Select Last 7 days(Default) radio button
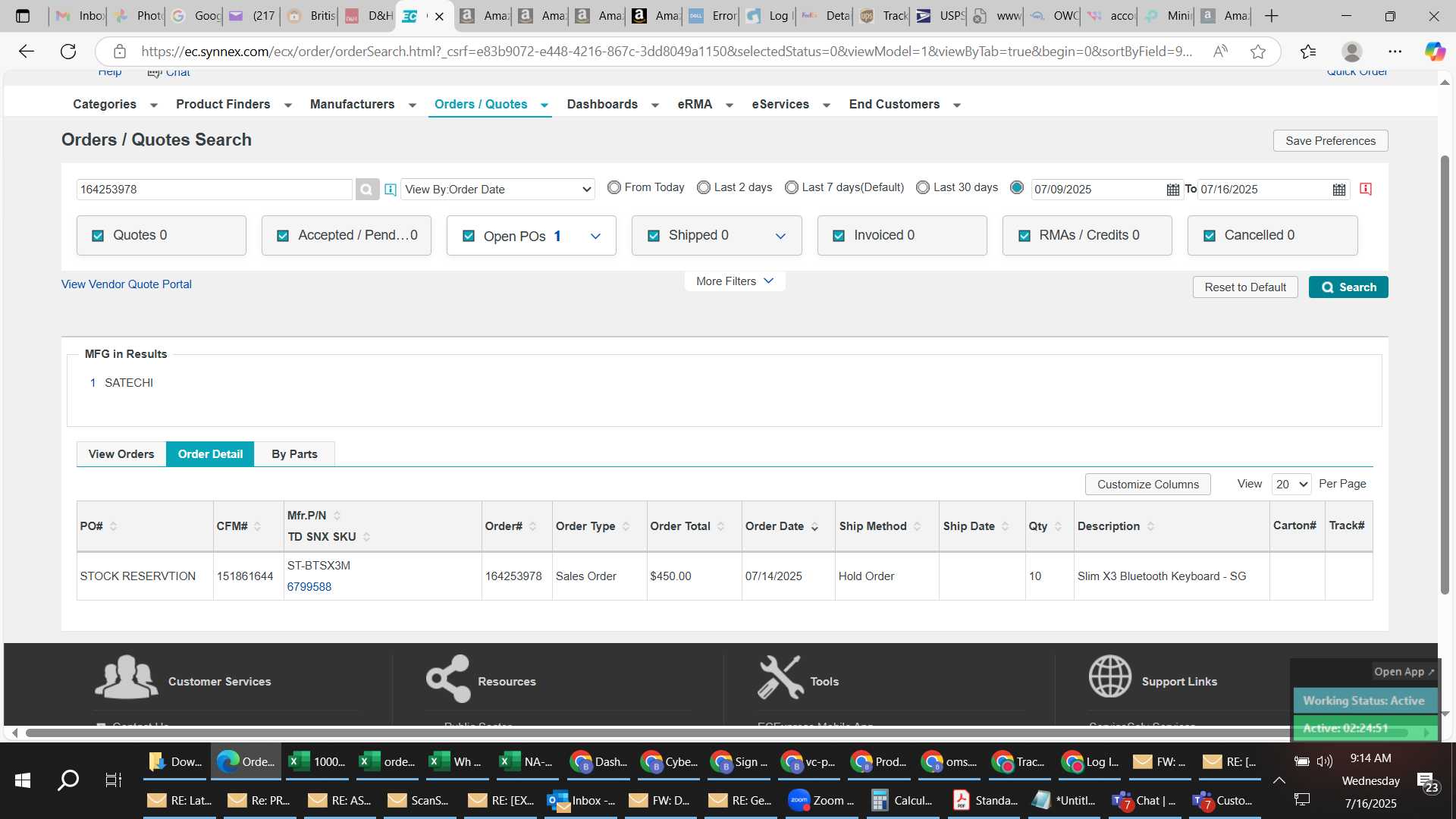Screen dimensions: 1456x819 (792, 187)
